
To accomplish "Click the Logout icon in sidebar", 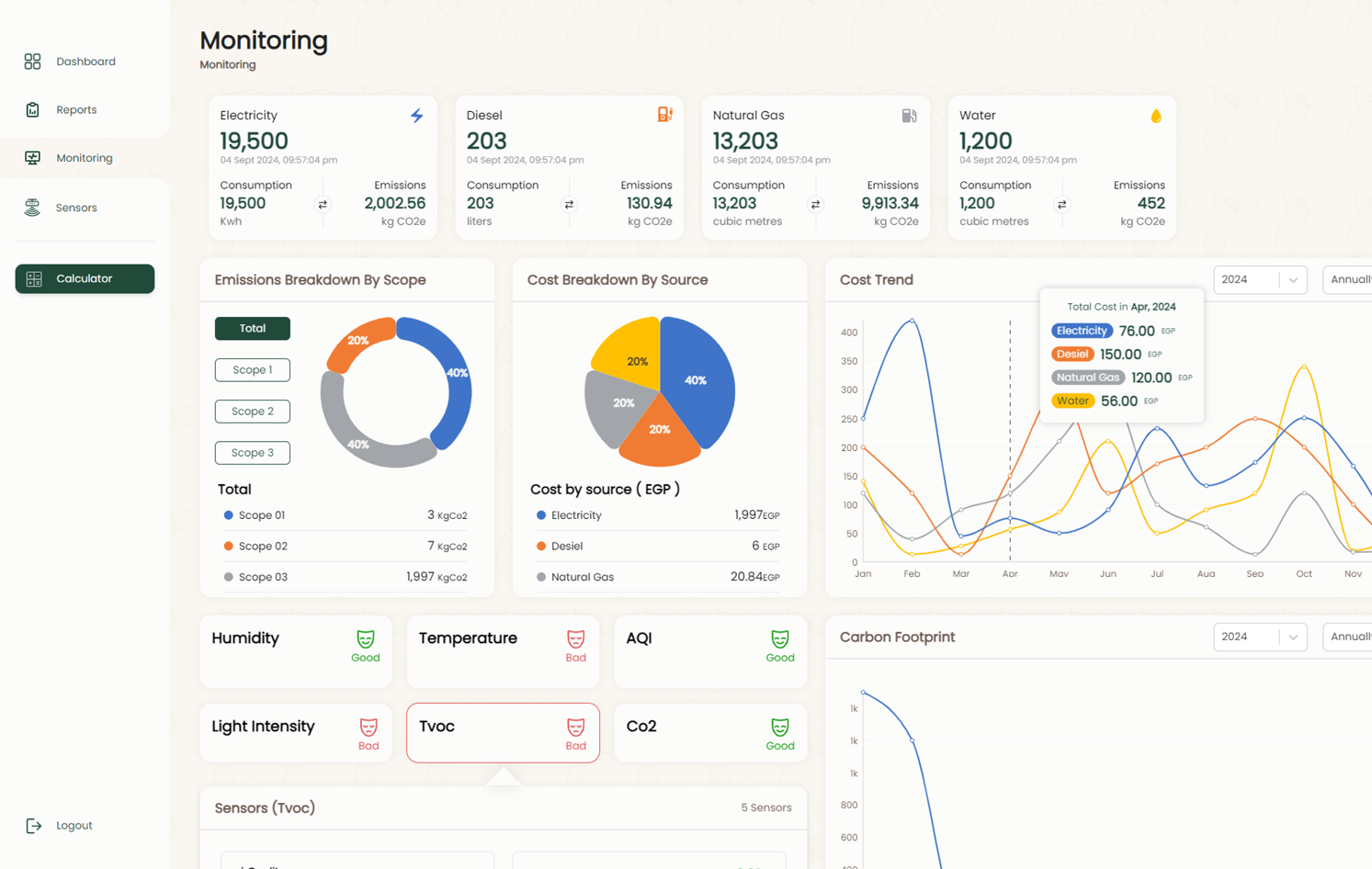I will [x=34, y=826].
